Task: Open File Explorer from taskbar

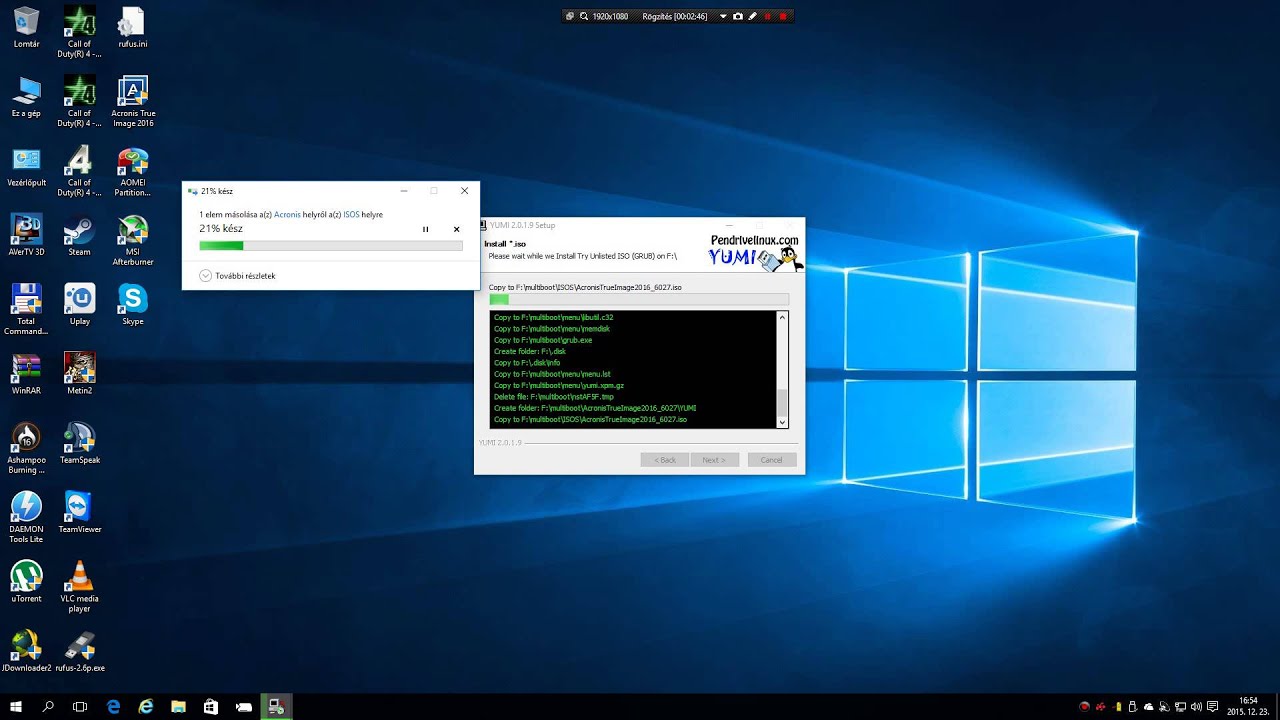Action: pos(178,707)
